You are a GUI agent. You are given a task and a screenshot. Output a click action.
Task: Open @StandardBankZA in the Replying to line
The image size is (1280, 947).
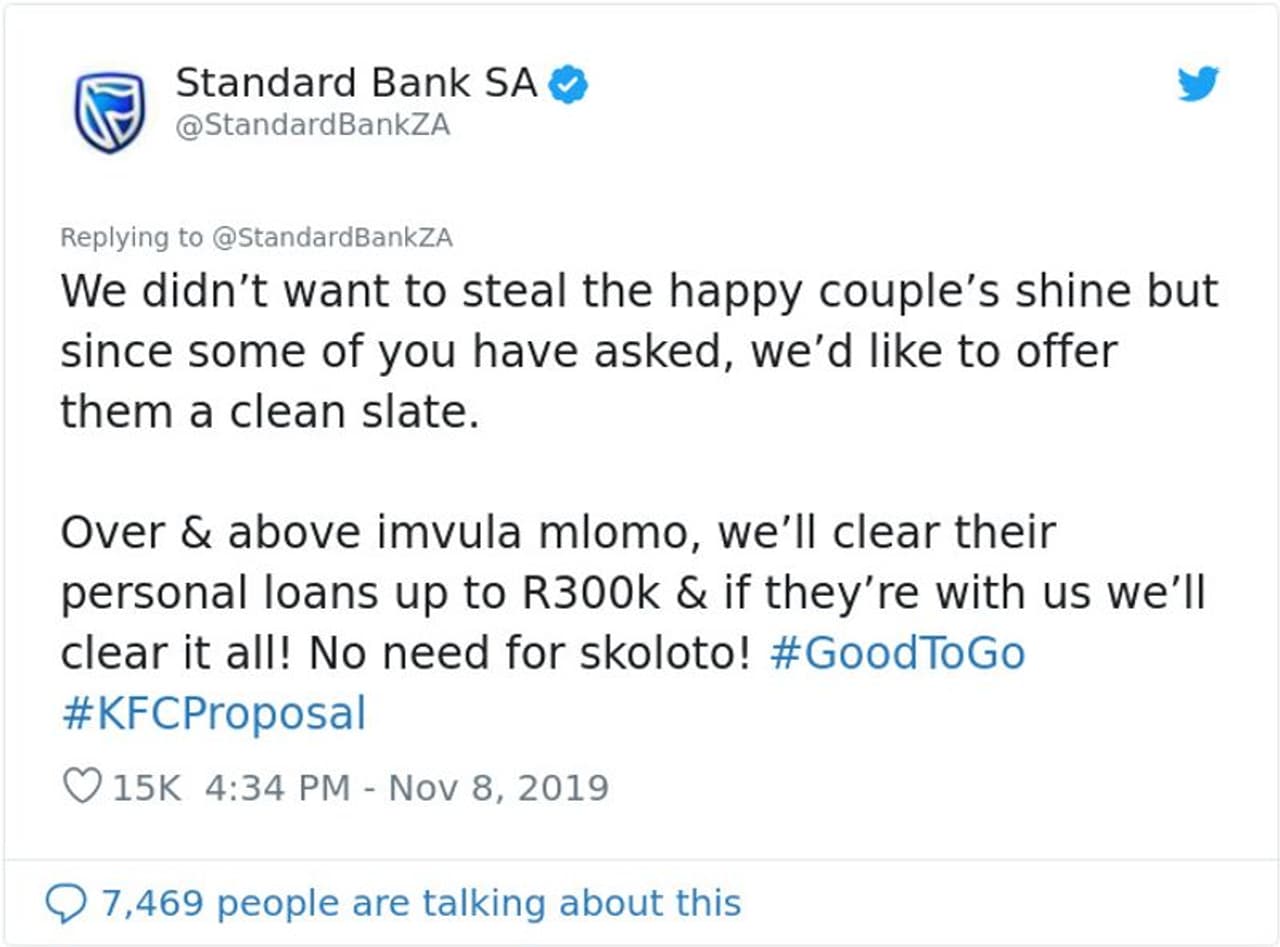tap(331, 238)
